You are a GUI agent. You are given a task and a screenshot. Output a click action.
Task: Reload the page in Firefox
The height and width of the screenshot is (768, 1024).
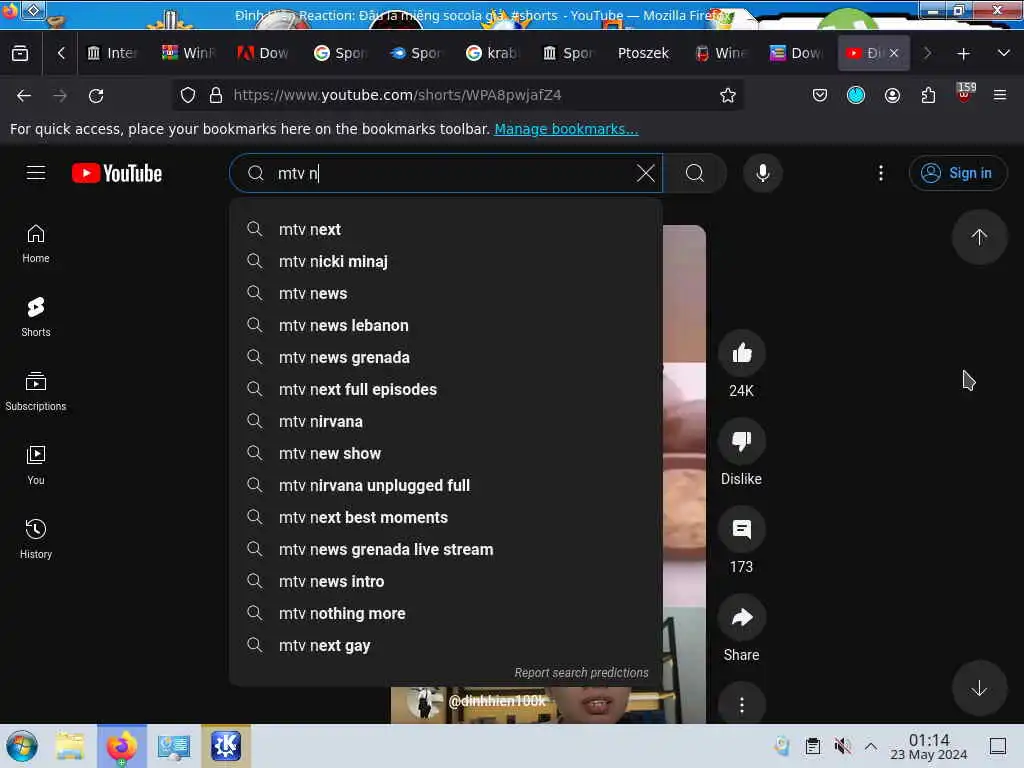point(96,96)
